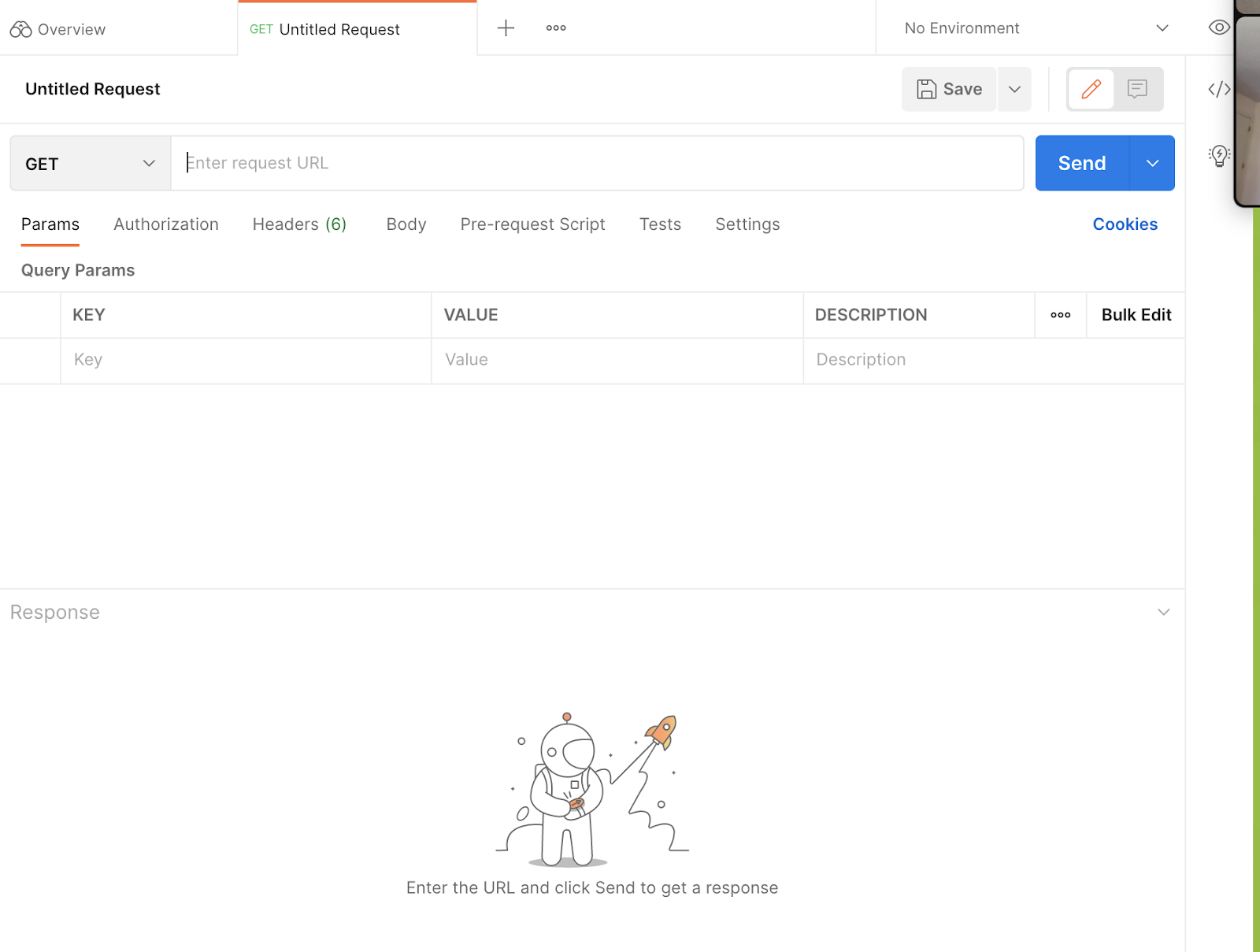
Task: Switch to the Authorization tab
Action: (166, 224)
